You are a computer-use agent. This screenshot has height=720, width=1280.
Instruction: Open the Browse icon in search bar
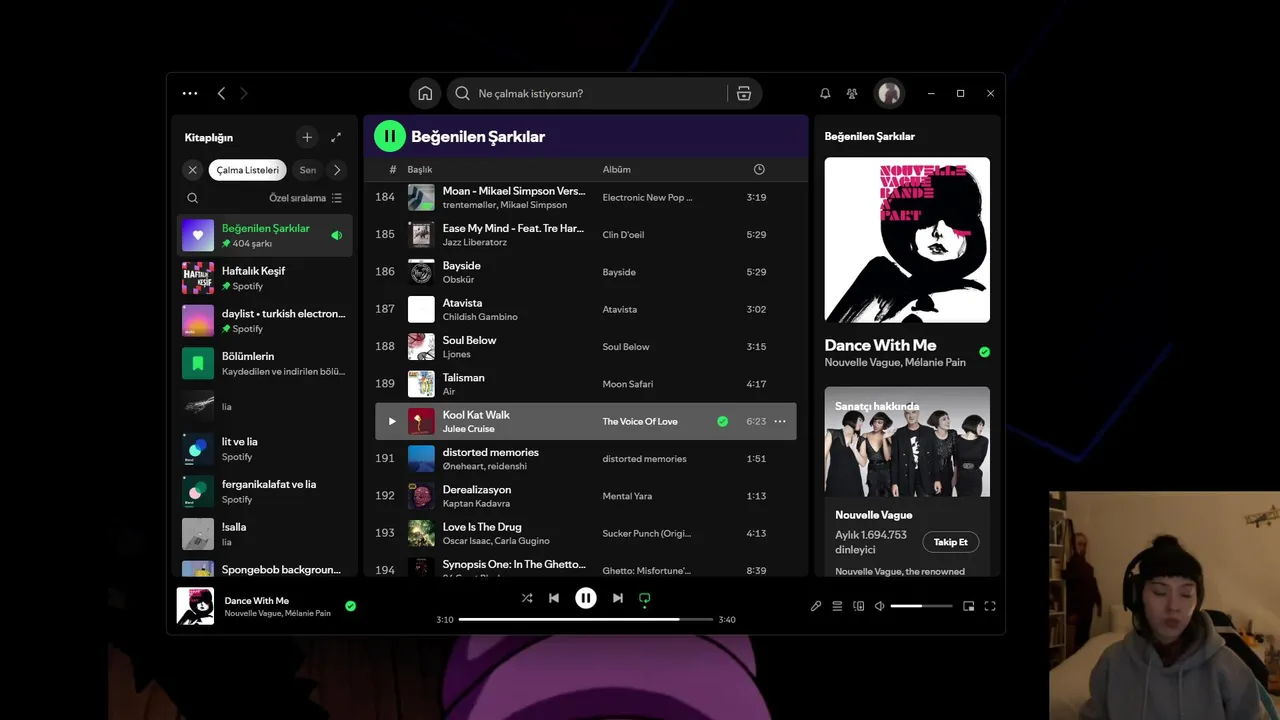click(x=744, y=93)
